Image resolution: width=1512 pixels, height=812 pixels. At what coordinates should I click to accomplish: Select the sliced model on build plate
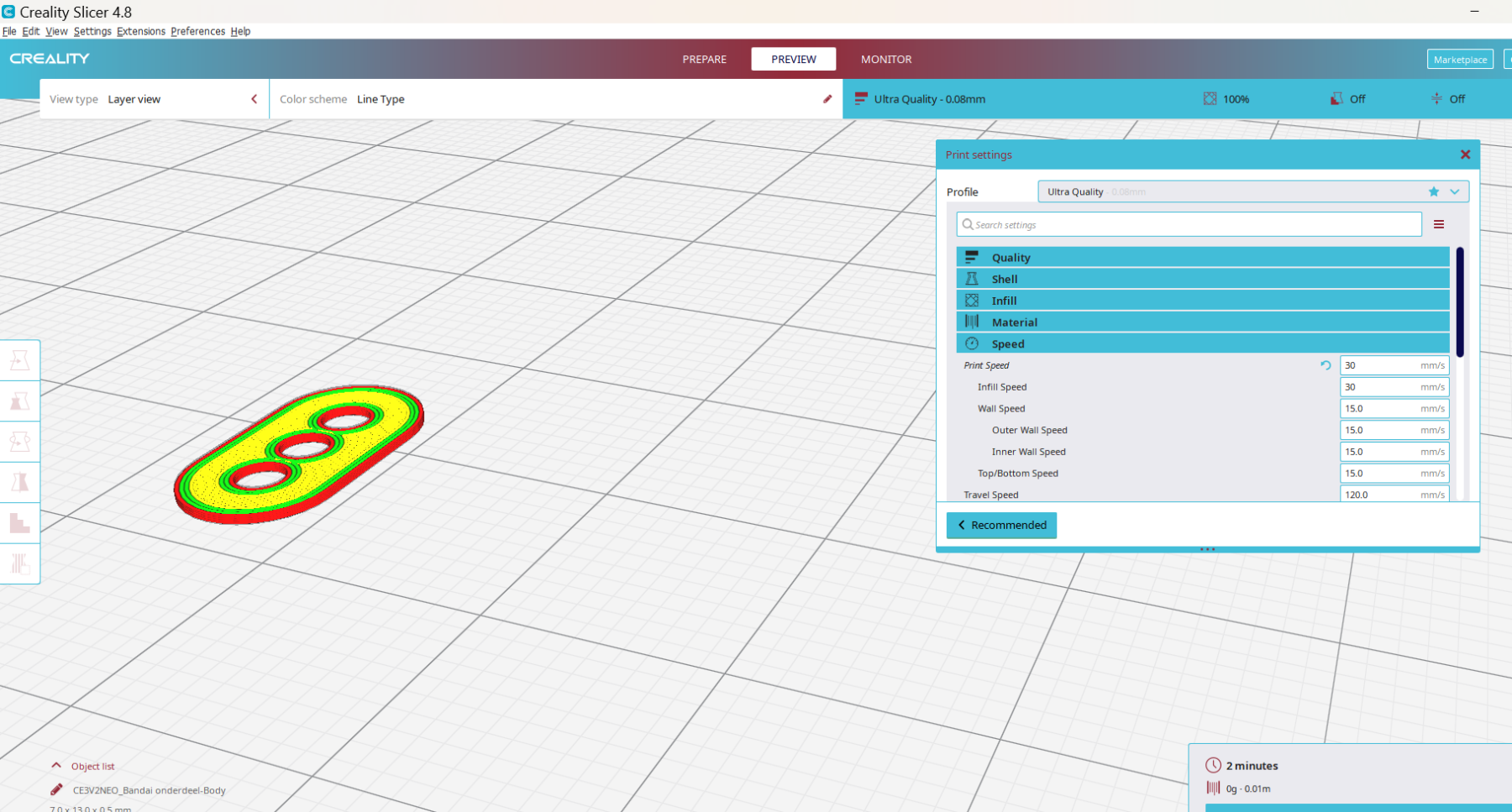tap(299, 454)
